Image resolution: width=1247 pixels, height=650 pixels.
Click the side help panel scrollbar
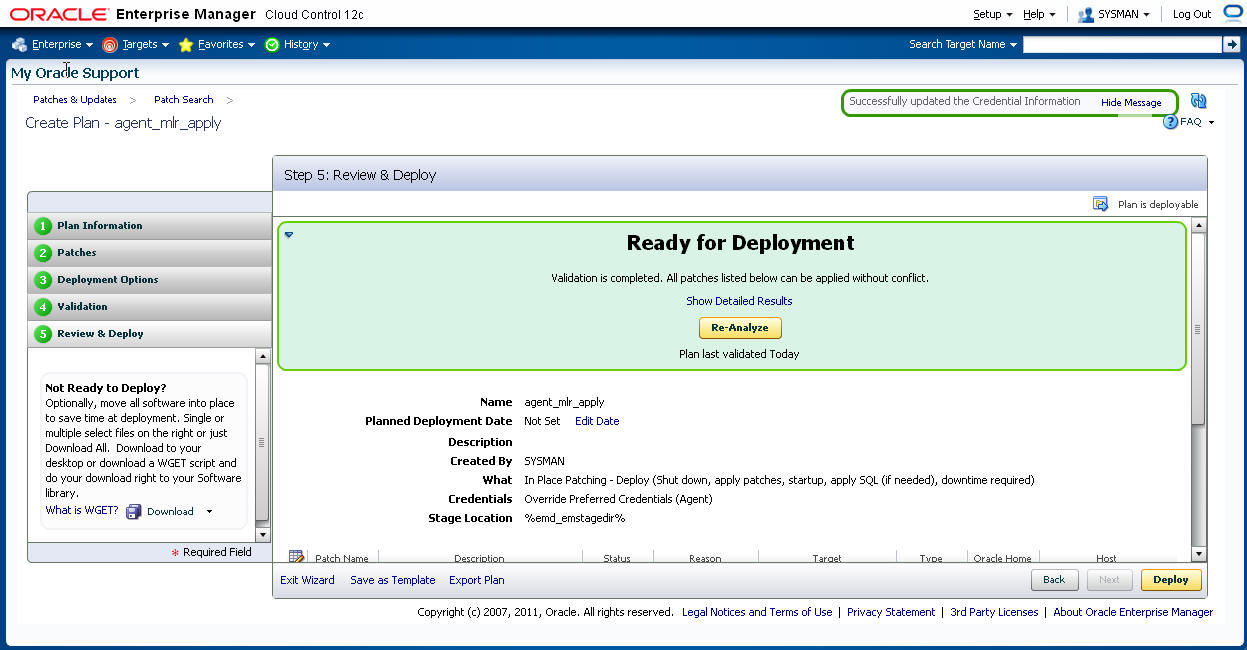(x=263, y=441)
